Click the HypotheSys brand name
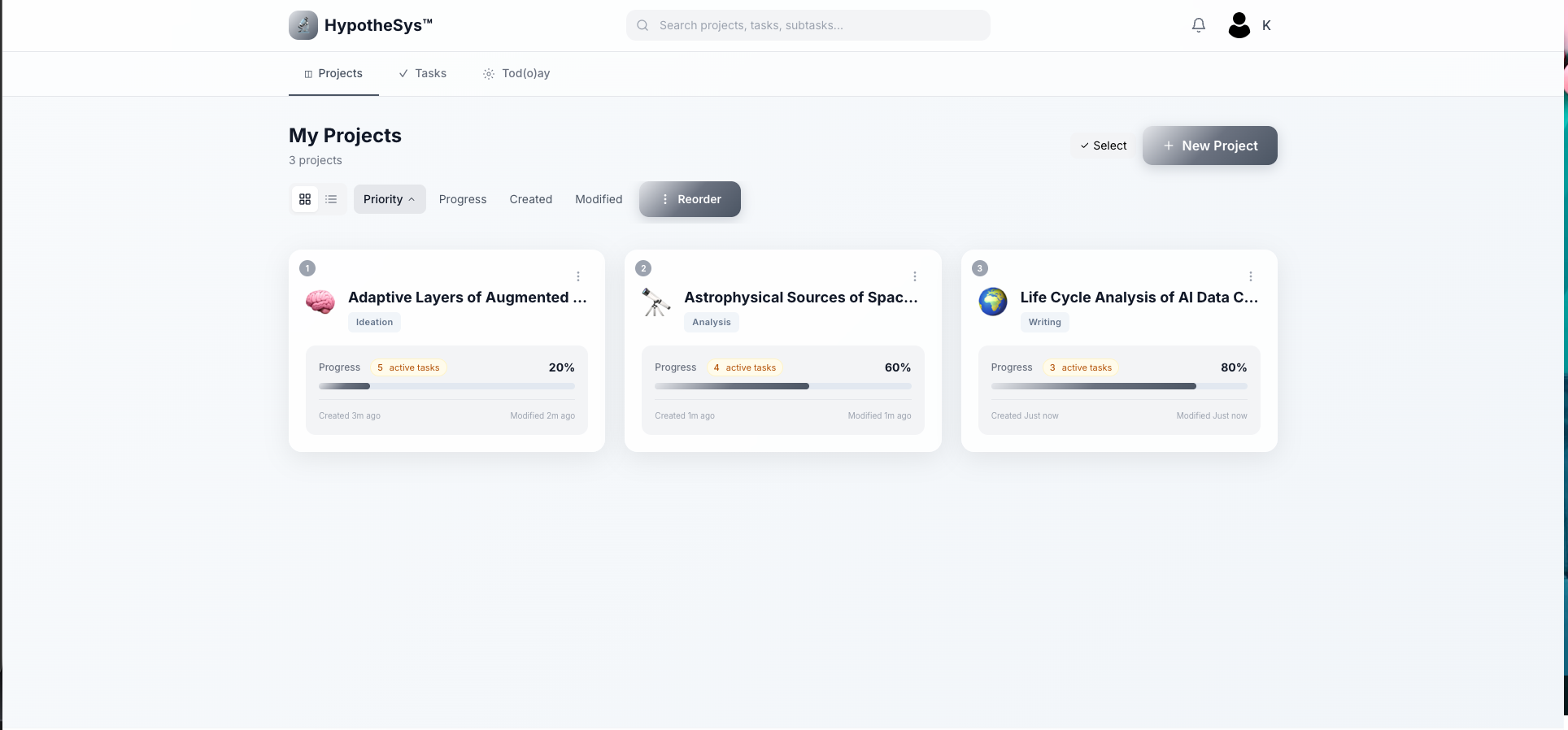Screen dimensions: 1568x730 (378, 25)
